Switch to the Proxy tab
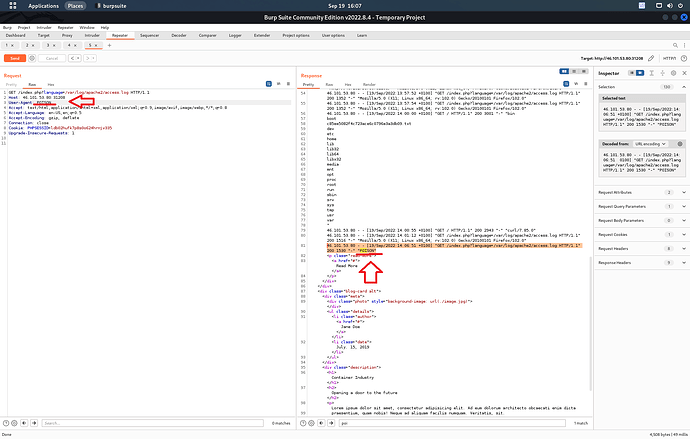 (x=67, y=35)
